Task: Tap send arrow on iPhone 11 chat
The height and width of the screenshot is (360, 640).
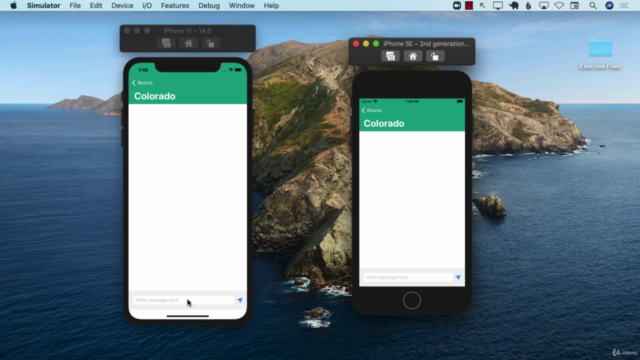Action: (240, 300)
